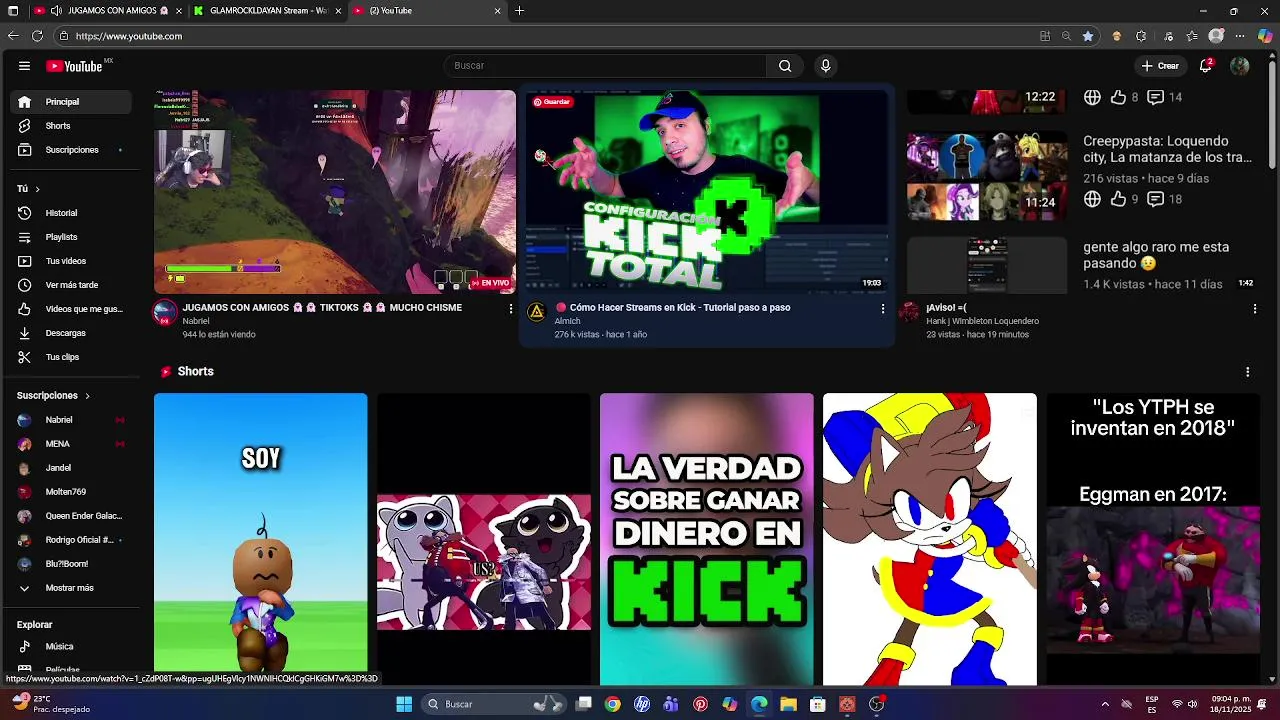Open Música under Explorar
The width and height of the screenshot is (1280, 720).
point(70,646)
